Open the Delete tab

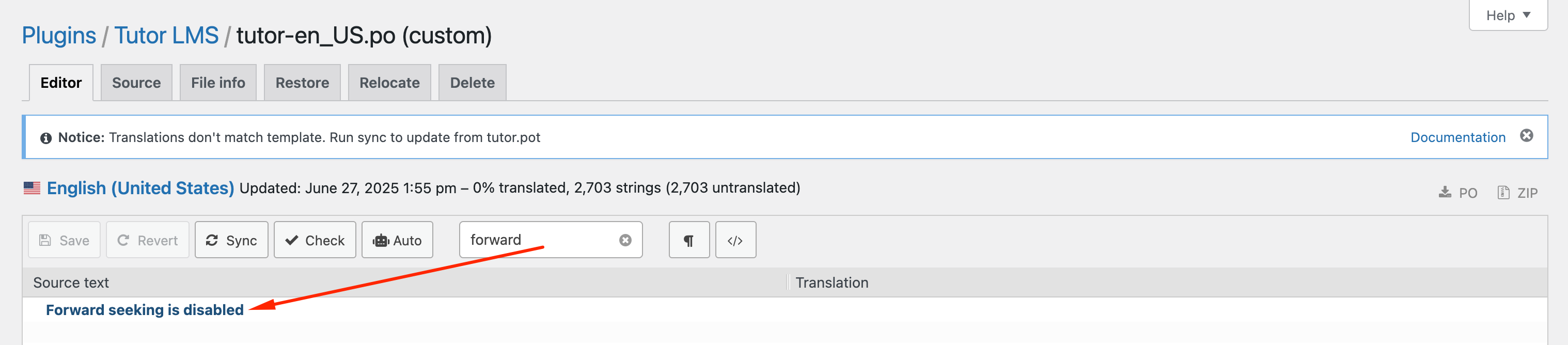tap(473, 83)
